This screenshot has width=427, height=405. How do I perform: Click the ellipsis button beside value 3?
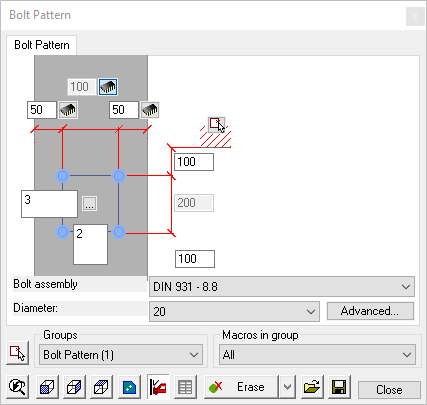89,203
